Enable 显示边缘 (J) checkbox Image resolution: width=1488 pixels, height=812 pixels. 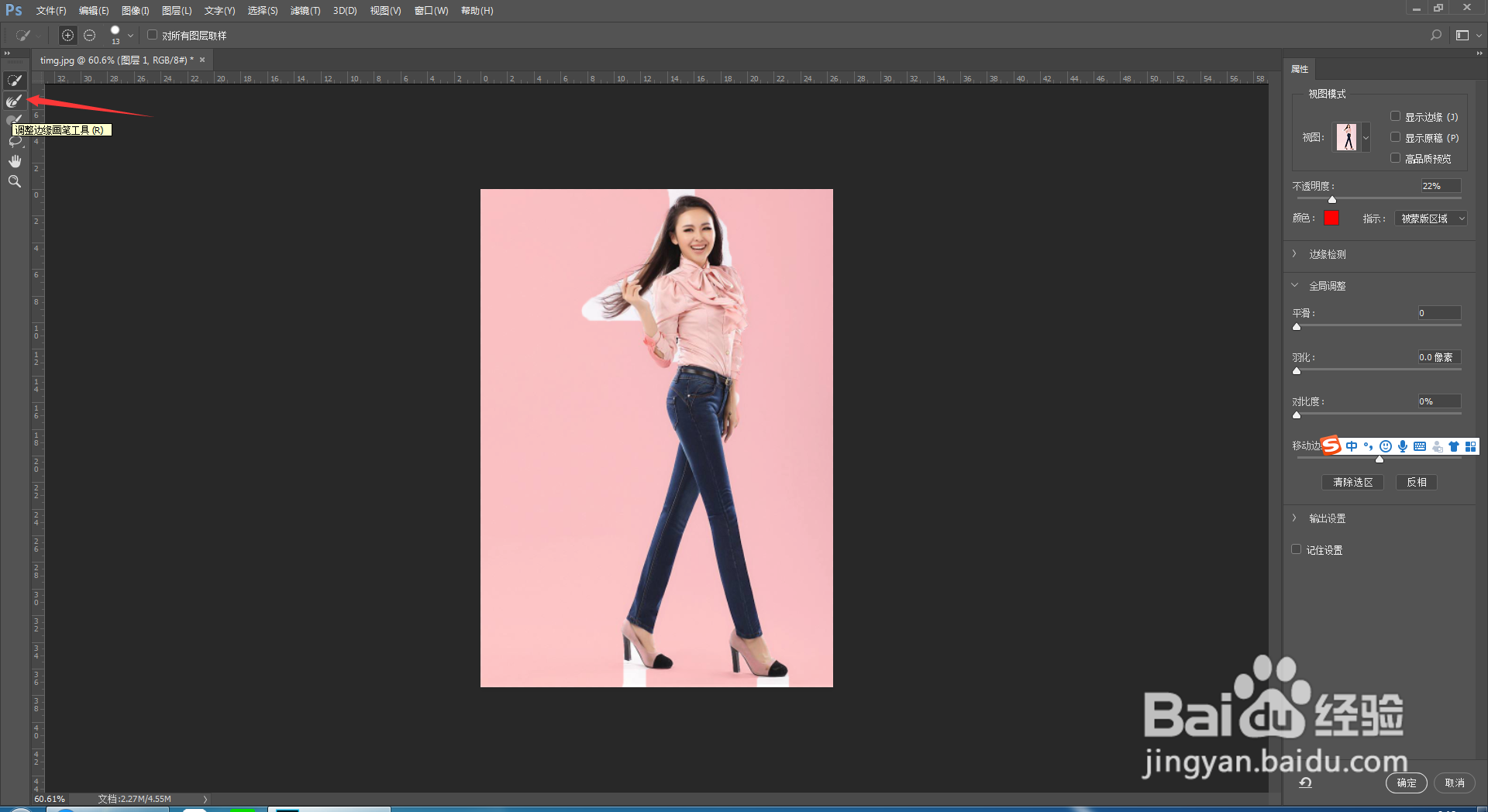click(x=1396, y=116)
